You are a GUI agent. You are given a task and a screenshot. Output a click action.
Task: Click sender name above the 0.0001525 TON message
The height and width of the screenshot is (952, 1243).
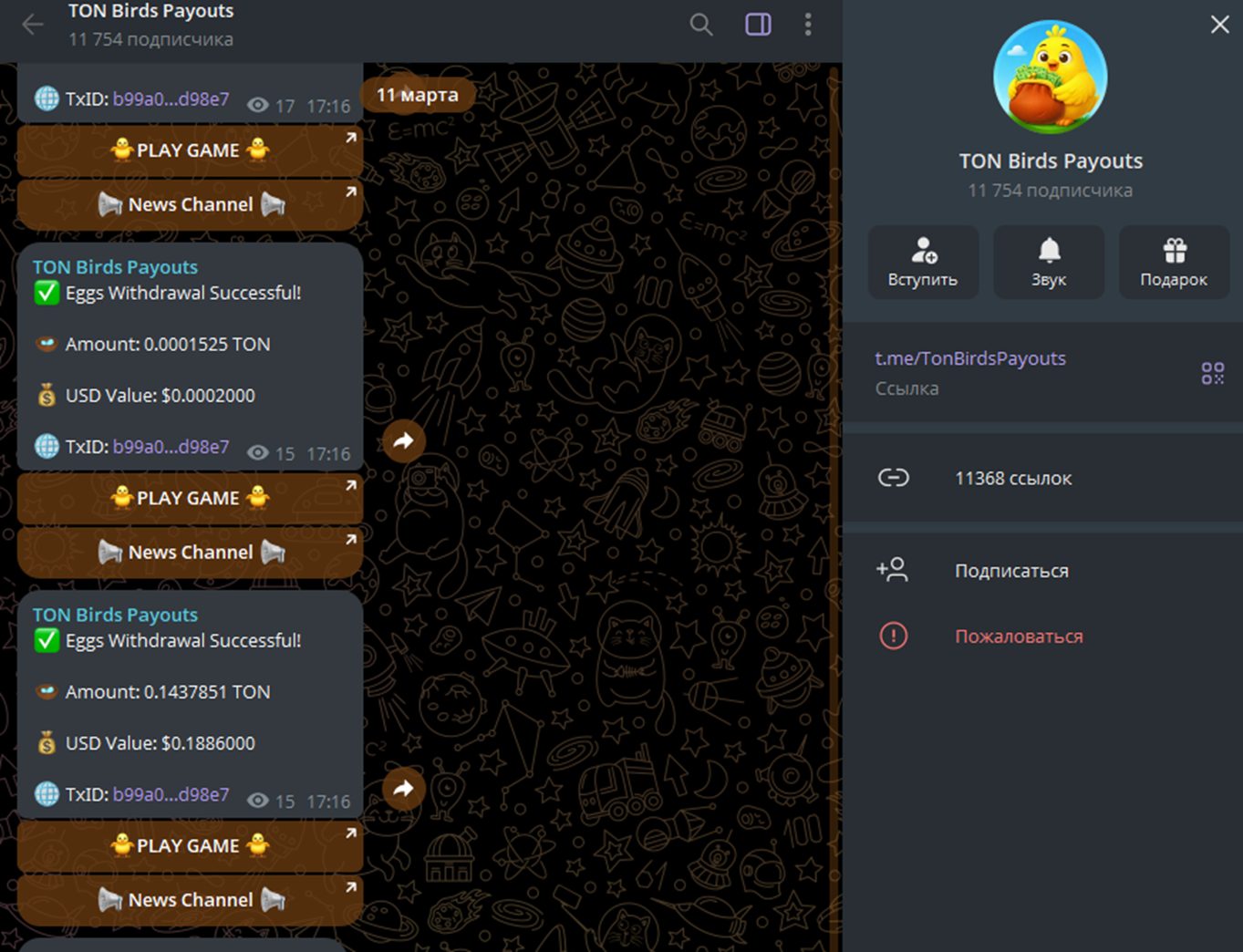pos(116,267)
